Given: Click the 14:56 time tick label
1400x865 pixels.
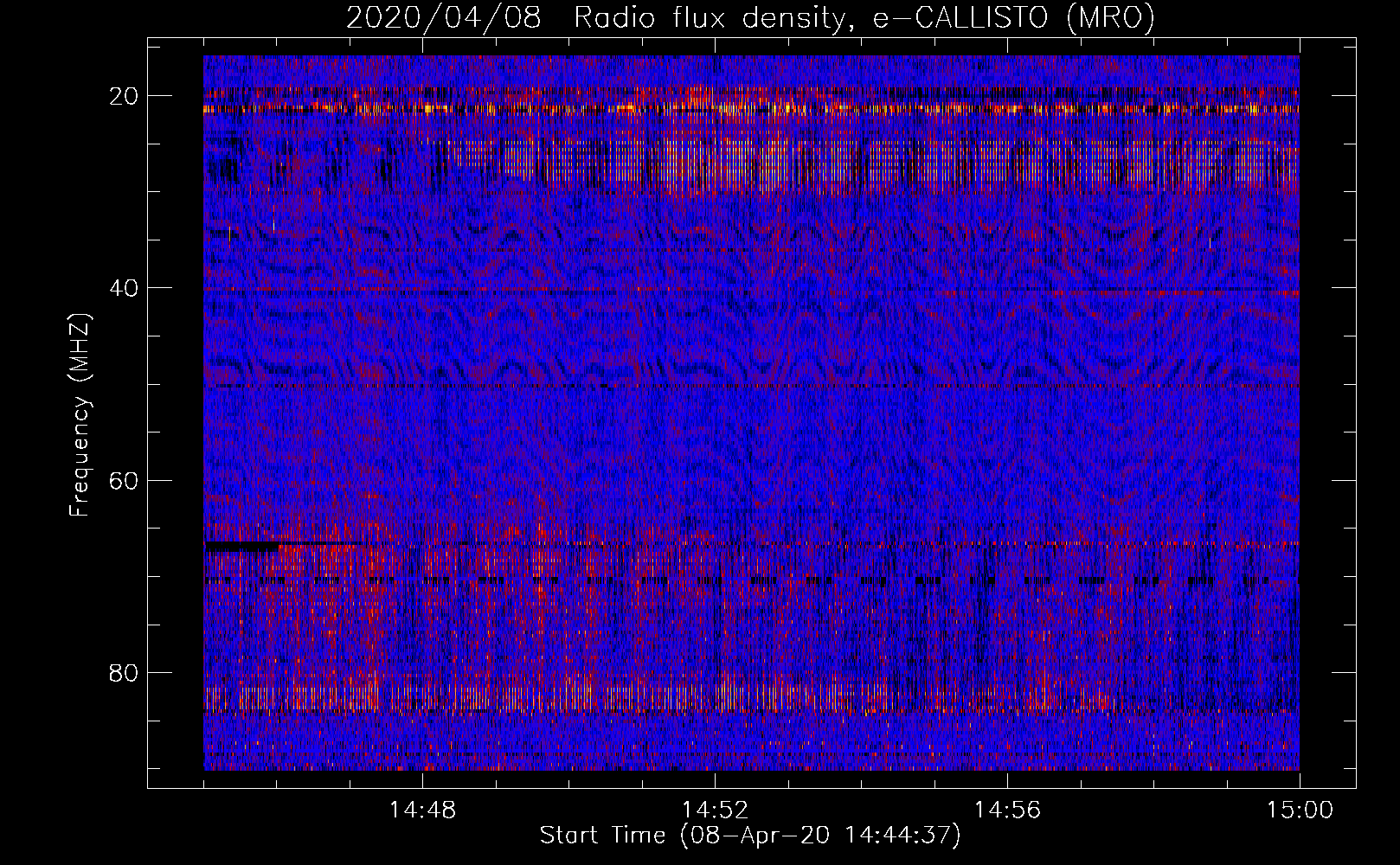Looking at the screenshot, I should (1007, 811).
